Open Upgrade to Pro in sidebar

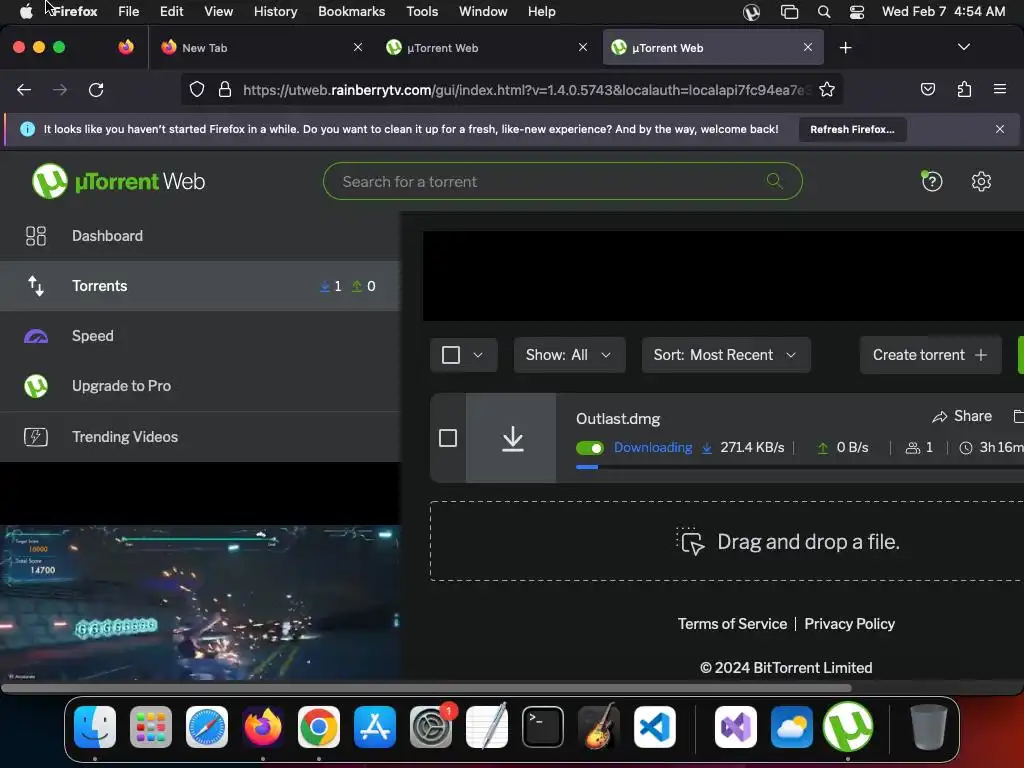200,386
